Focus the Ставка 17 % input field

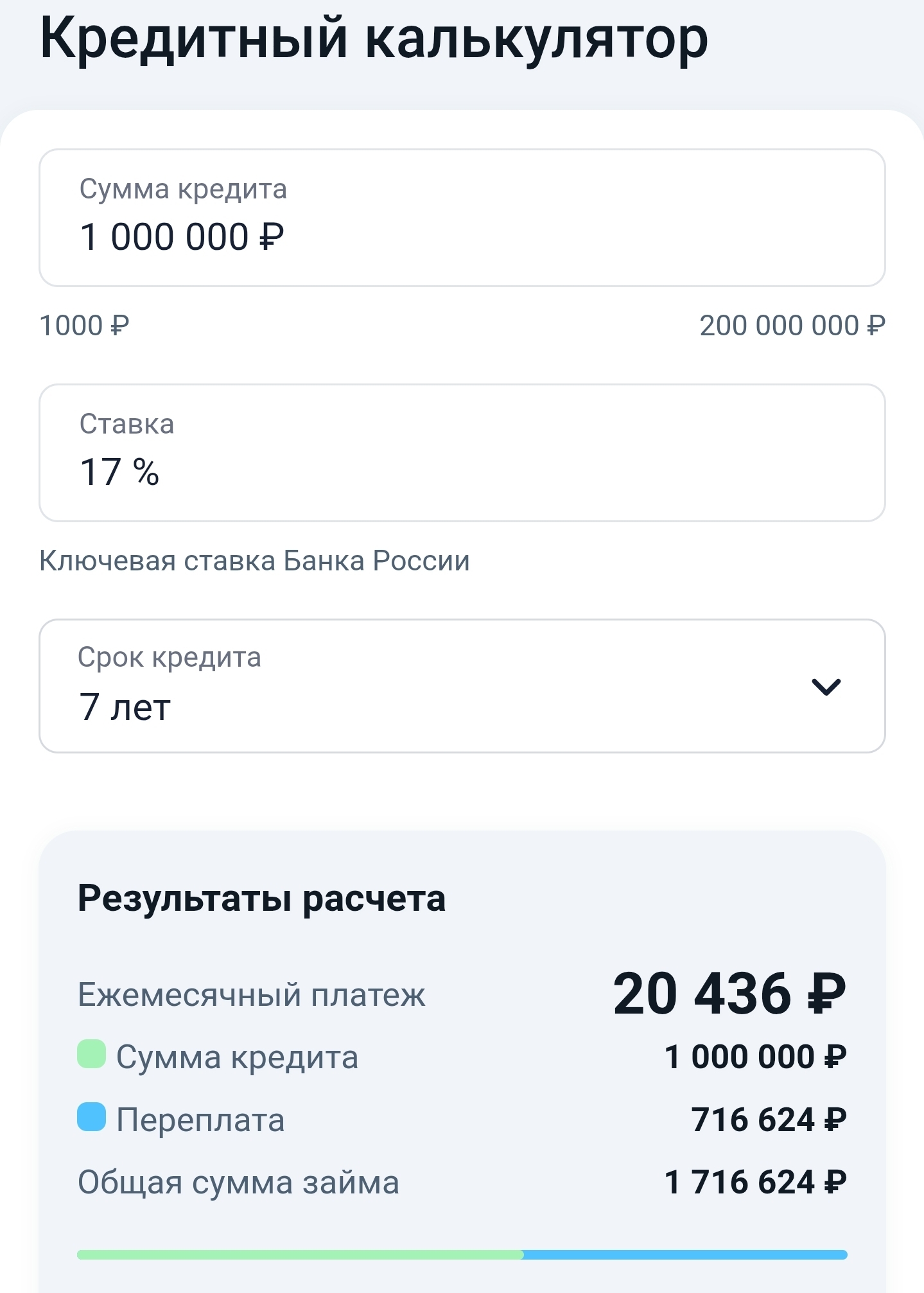[x=461, y=453]
